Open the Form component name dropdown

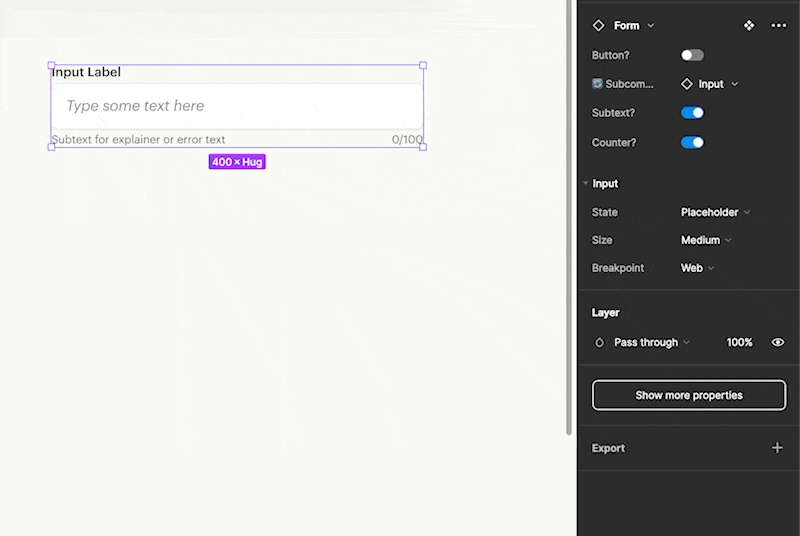(x=634, y=25)
